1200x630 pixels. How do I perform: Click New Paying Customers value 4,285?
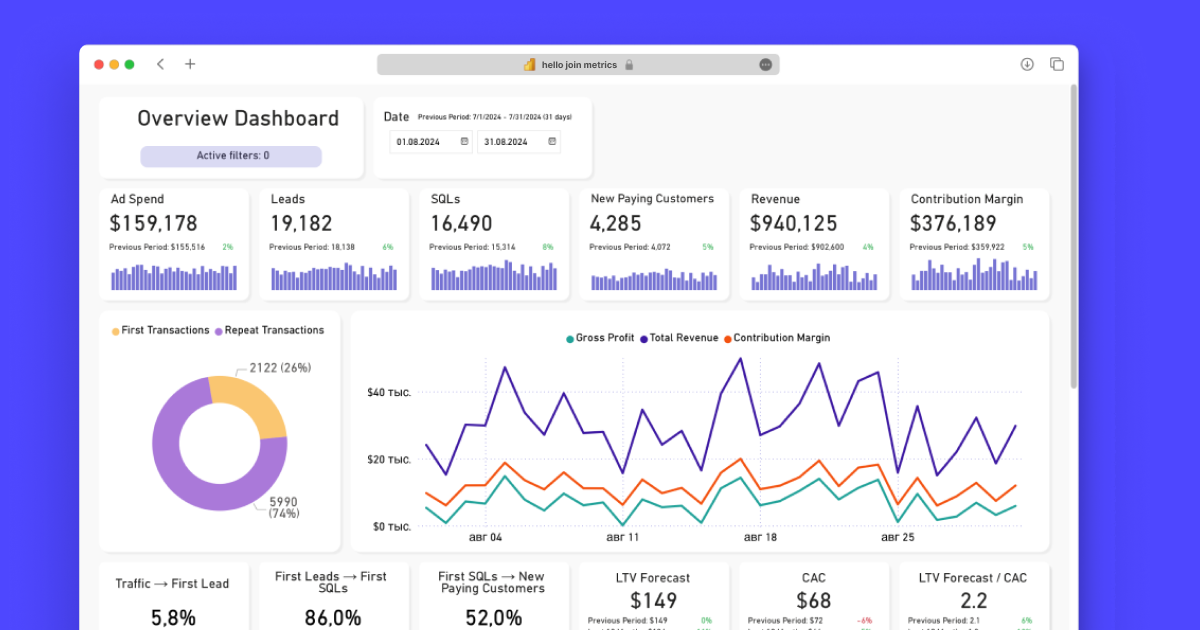[615, 223]
